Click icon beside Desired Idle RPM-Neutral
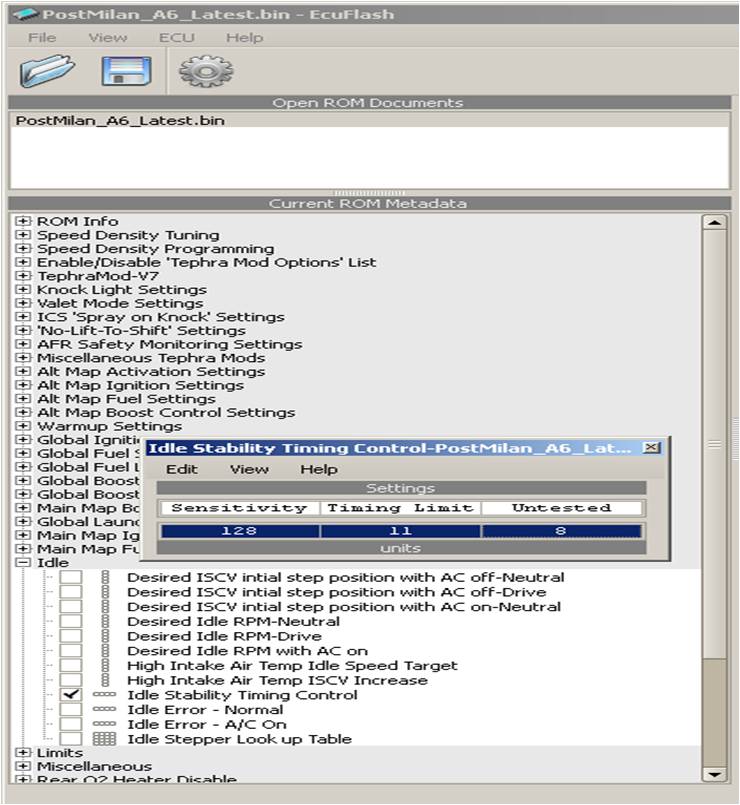The height and width of the screenshot is (805, 740). coord(105,621)
